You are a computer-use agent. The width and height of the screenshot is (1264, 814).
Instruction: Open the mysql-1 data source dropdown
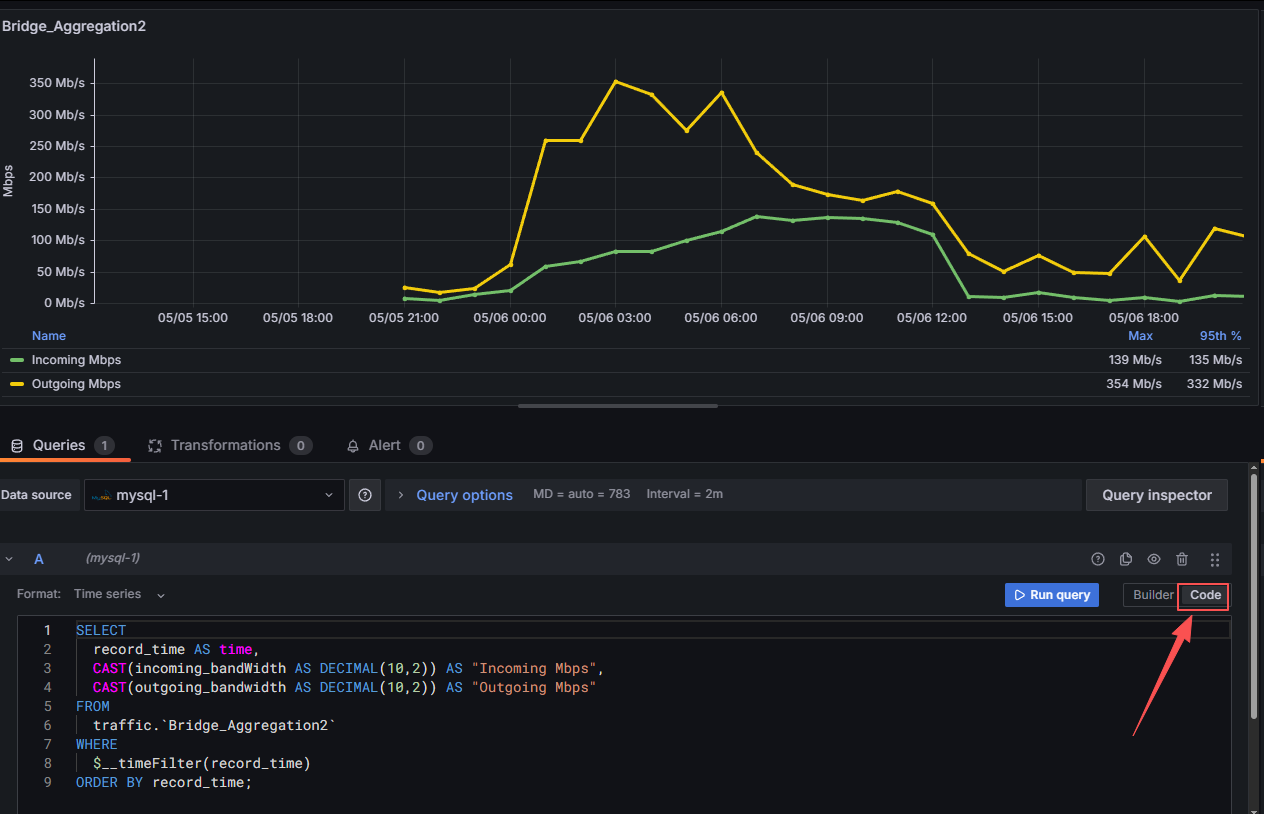[215, 495]
